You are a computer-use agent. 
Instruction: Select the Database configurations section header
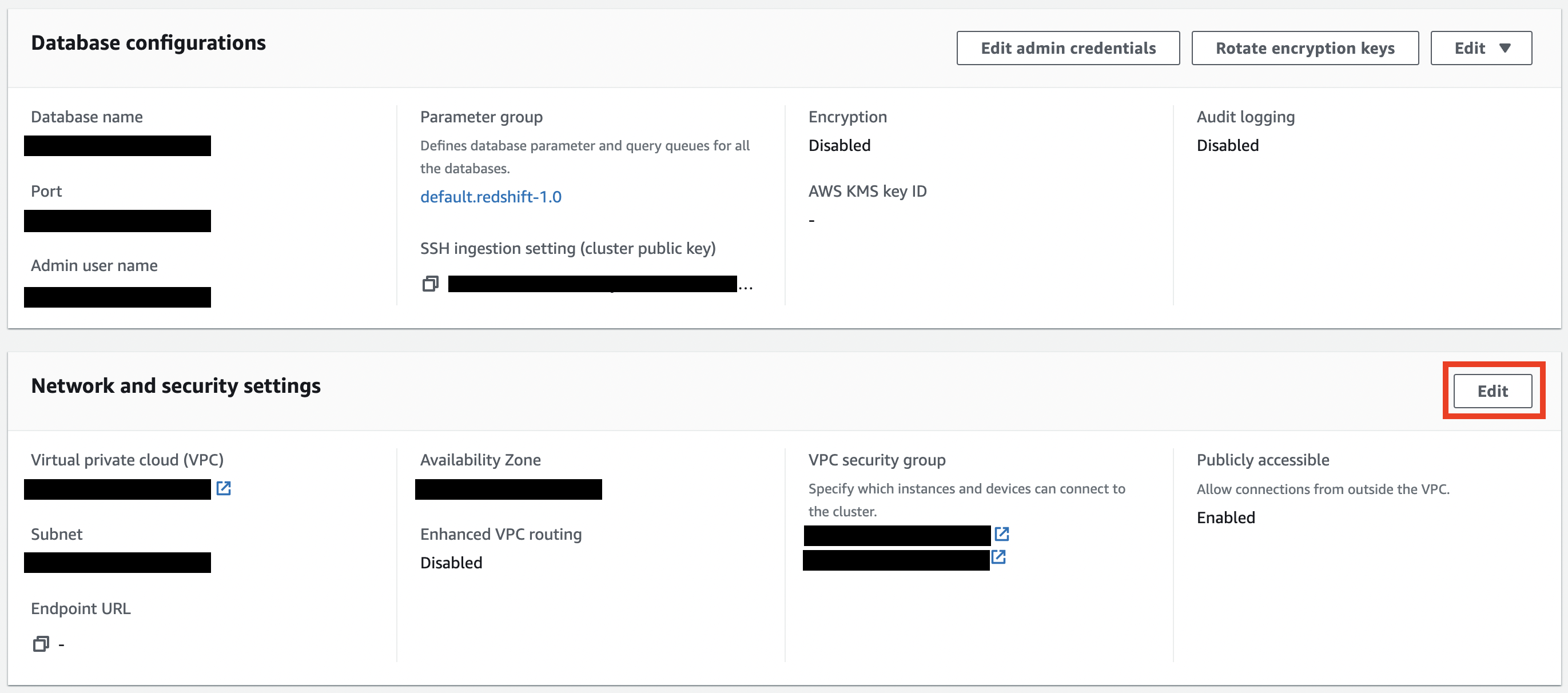[x=149, y=42]
